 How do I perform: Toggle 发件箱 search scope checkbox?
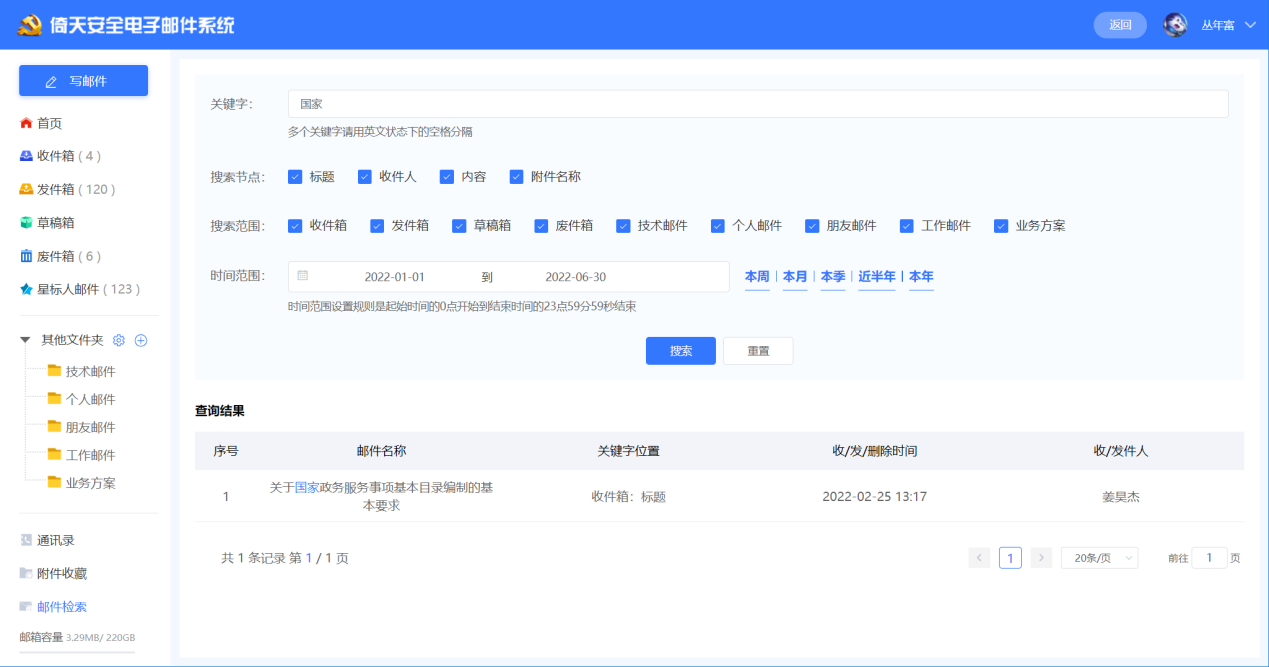377,226
